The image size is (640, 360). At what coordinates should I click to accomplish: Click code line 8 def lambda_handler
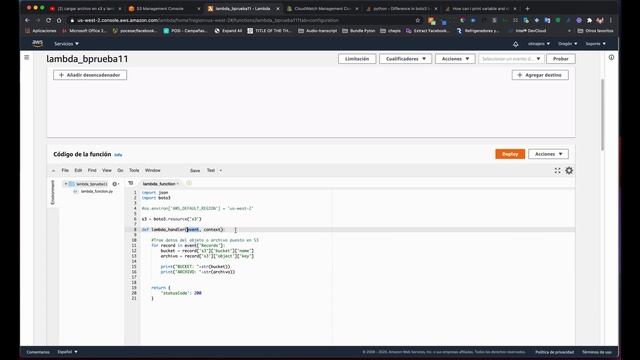pos(183,229)
